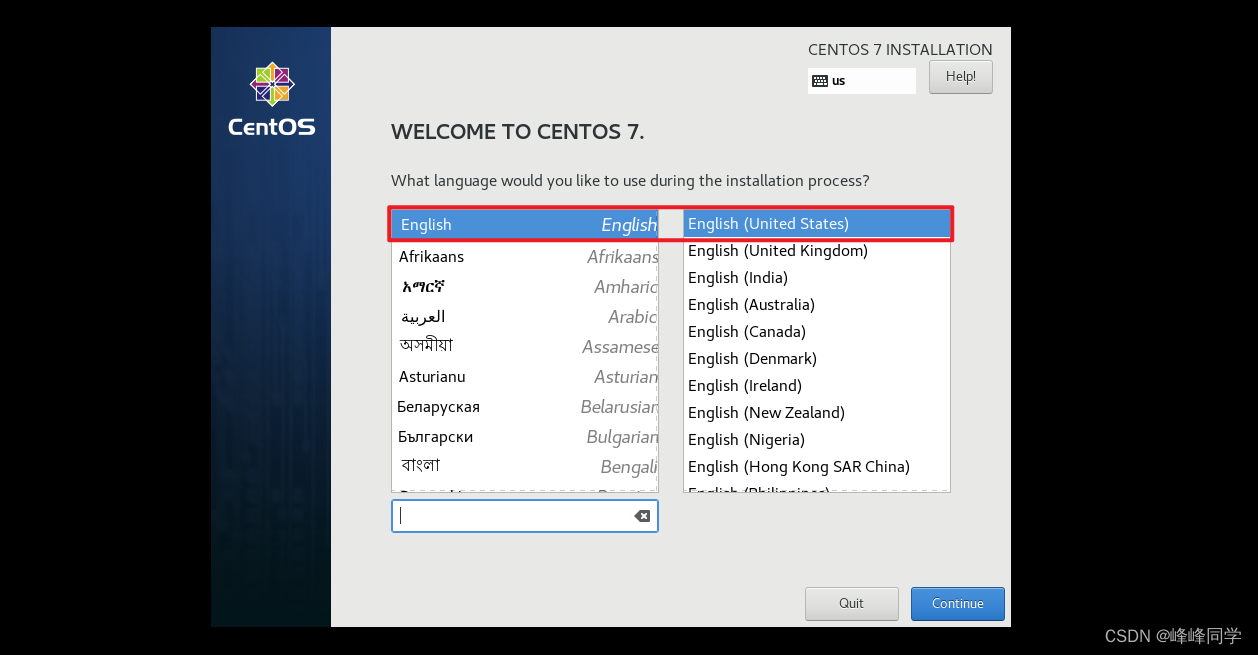The width and height of the screenshot is (1258, 655).
Task: Choose Belarusian language row
Action: pos(524,407)
